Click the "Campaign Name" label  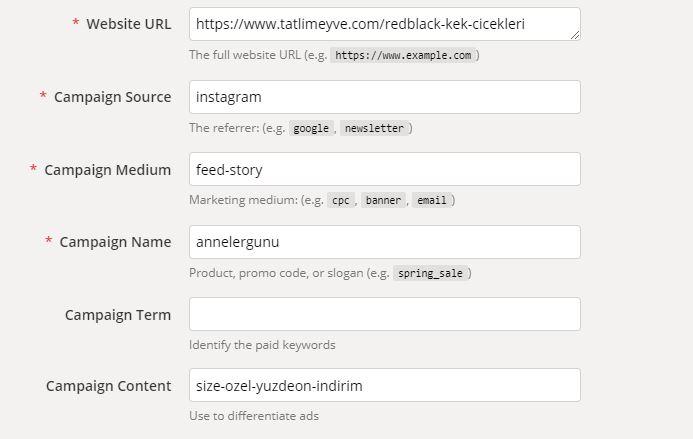[115, 242]
